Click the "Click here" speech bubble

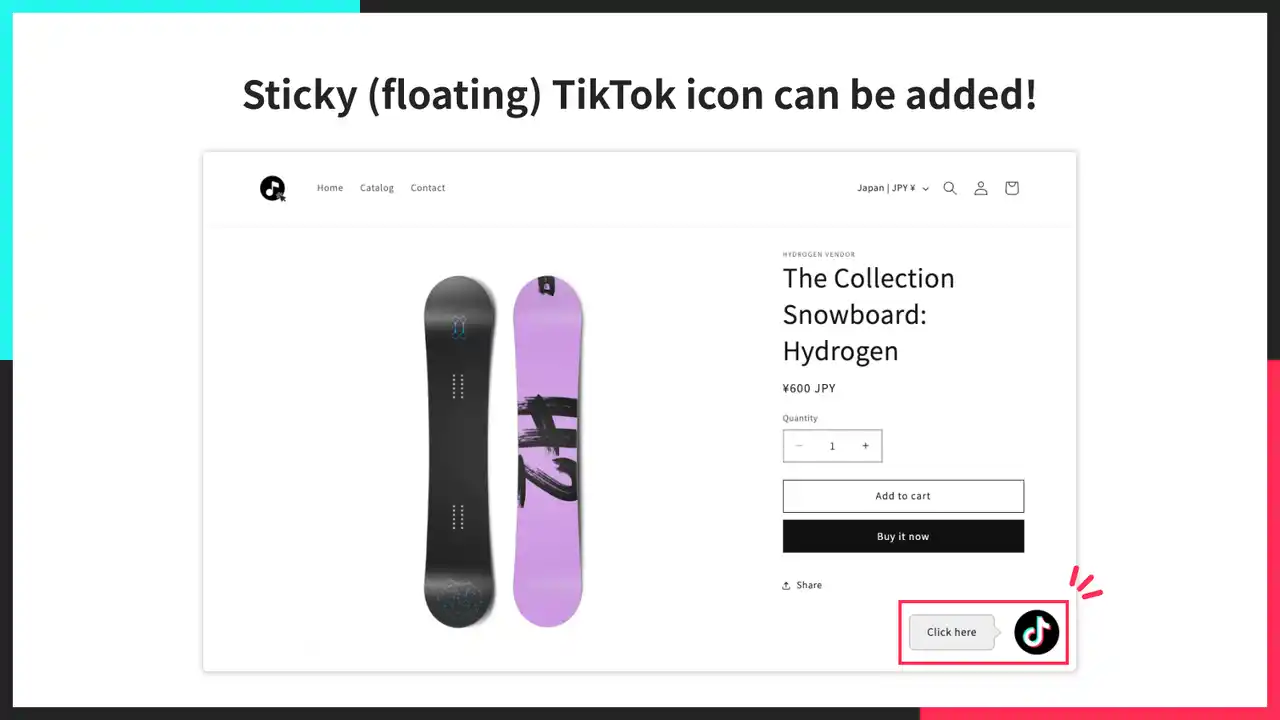[951, 632]
